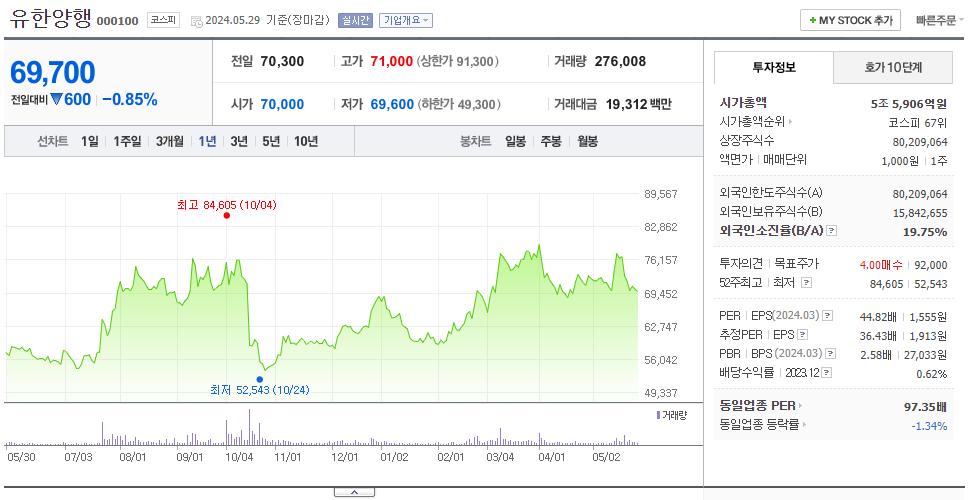Open the 빠른주문 dropdown

pos(940,20)
